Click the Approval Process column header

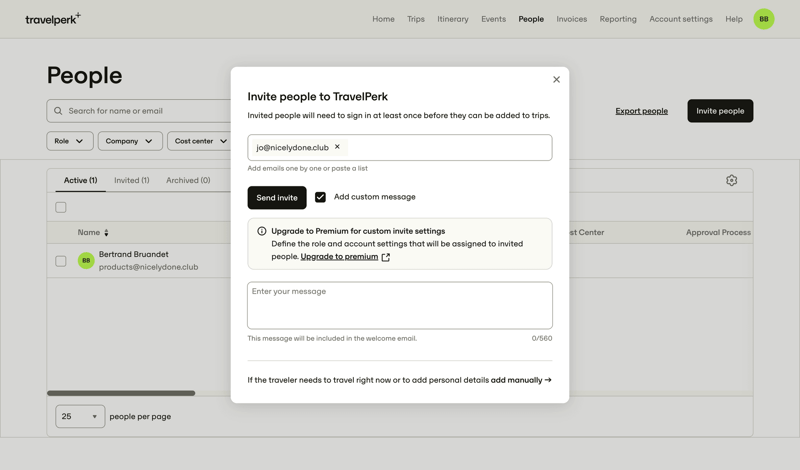point(718,232)
